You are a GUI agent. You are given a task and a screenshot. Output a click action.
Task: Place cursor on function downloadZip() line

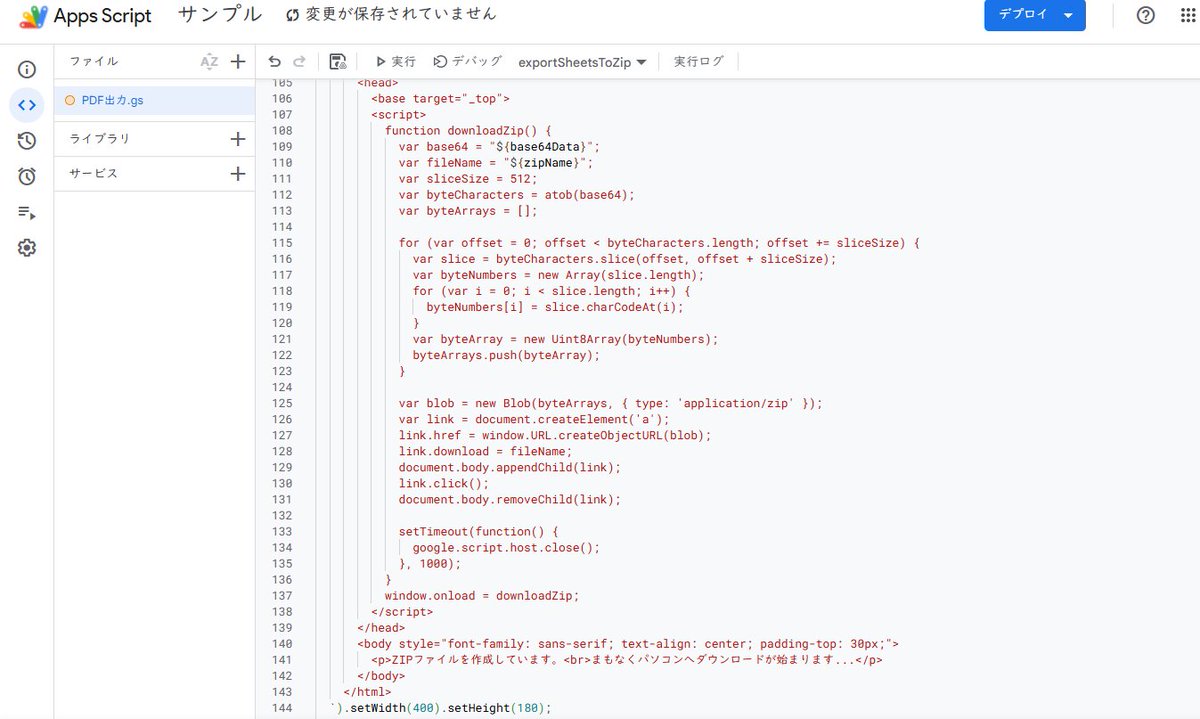468,131
